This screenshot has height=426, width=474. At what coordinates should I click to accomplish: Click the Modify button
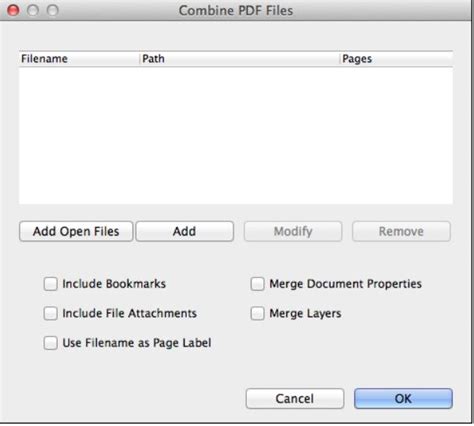293,231
